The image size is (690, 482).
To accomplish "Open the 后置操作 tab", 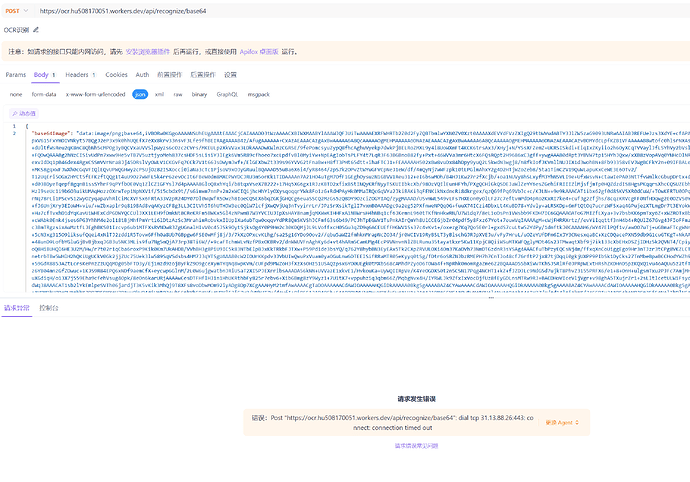I will point(203,75).
